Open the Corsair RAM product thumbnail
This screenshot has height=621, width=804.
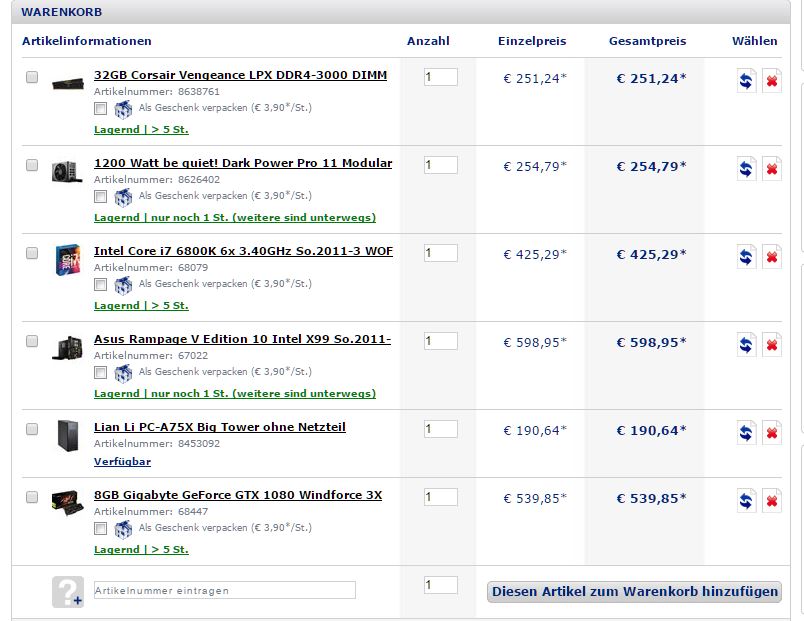tap(68, 82)
